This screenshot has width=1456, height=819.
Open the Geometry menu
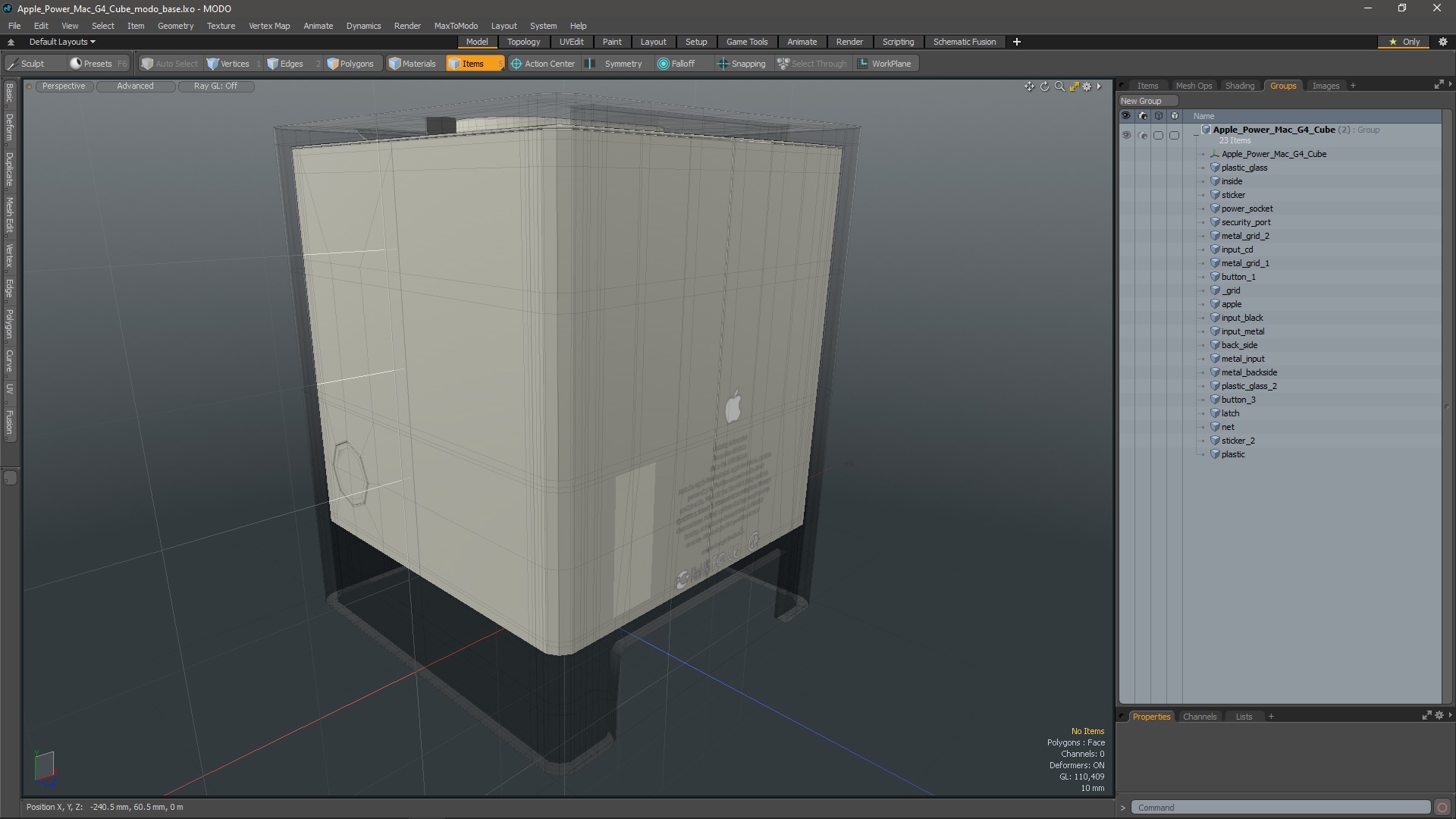click(x=175, y=26)
